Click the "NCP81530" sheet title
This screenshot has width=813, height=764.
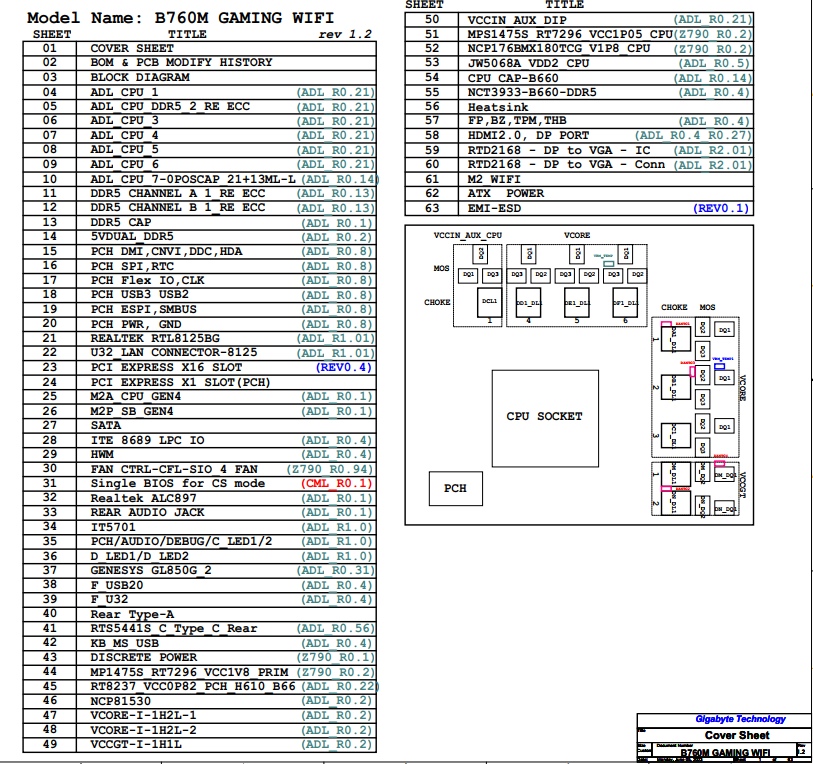pyautogui.click(x=120, y=701)
